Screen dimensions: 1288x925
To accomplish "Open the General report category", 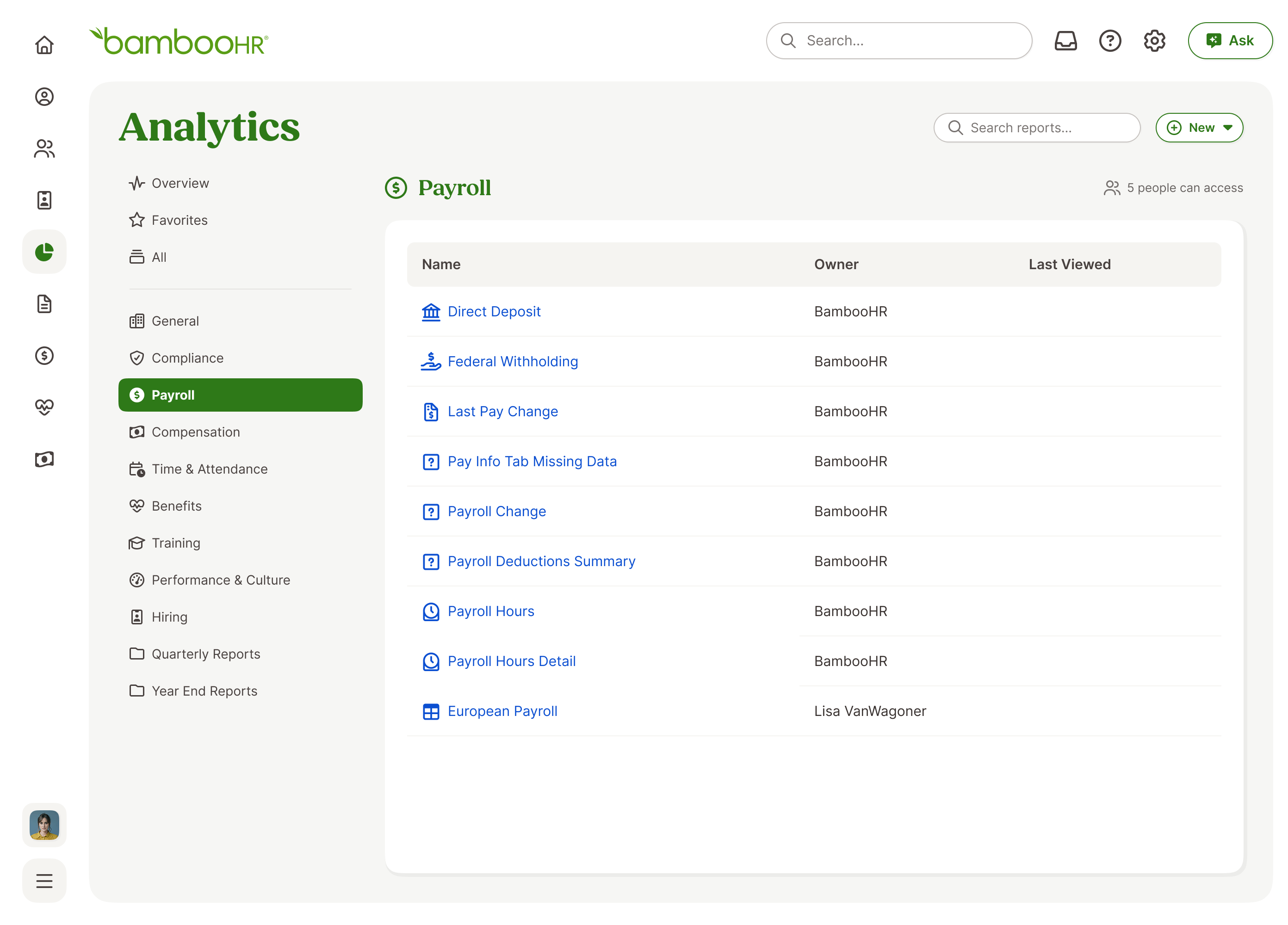I will pyautogui.click(x=240, y=321).
